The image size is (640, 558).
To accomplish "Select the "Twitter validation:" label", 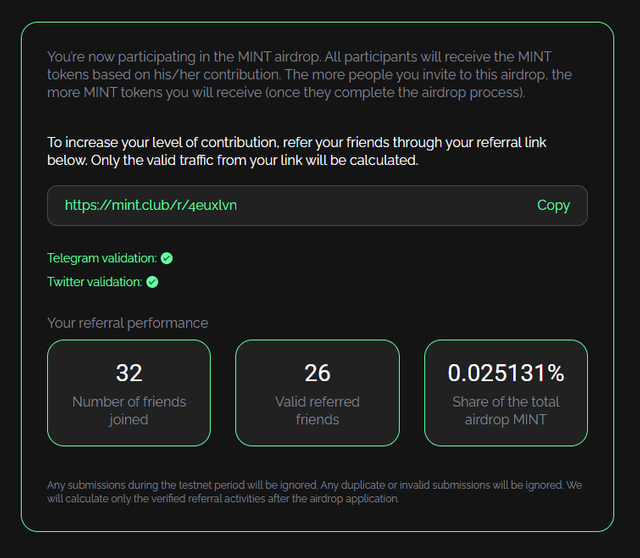I will point(95,282).
